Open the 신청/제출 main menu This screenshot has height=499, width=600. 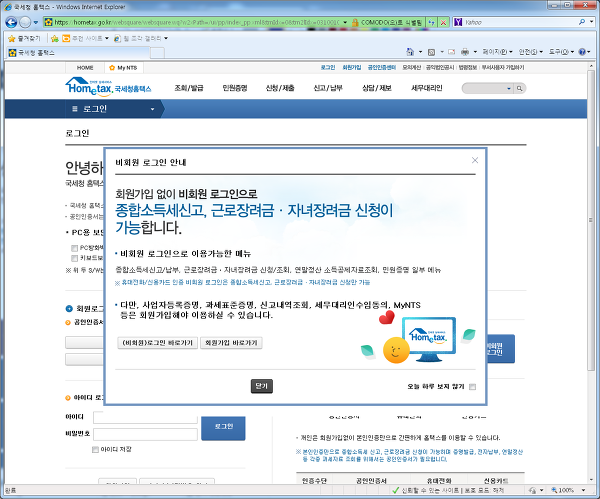tap(280, 88)
